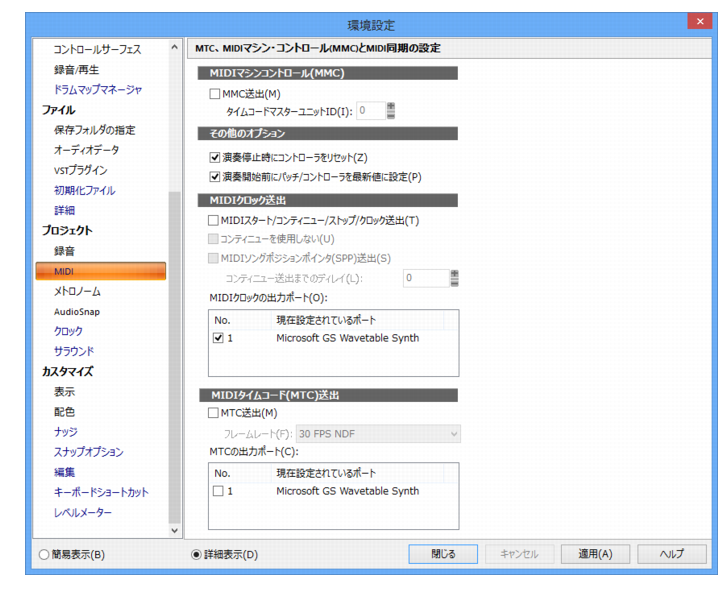
Task: Check port 1 in MTCの出力ポート list
Action: (x=218, y=491)
